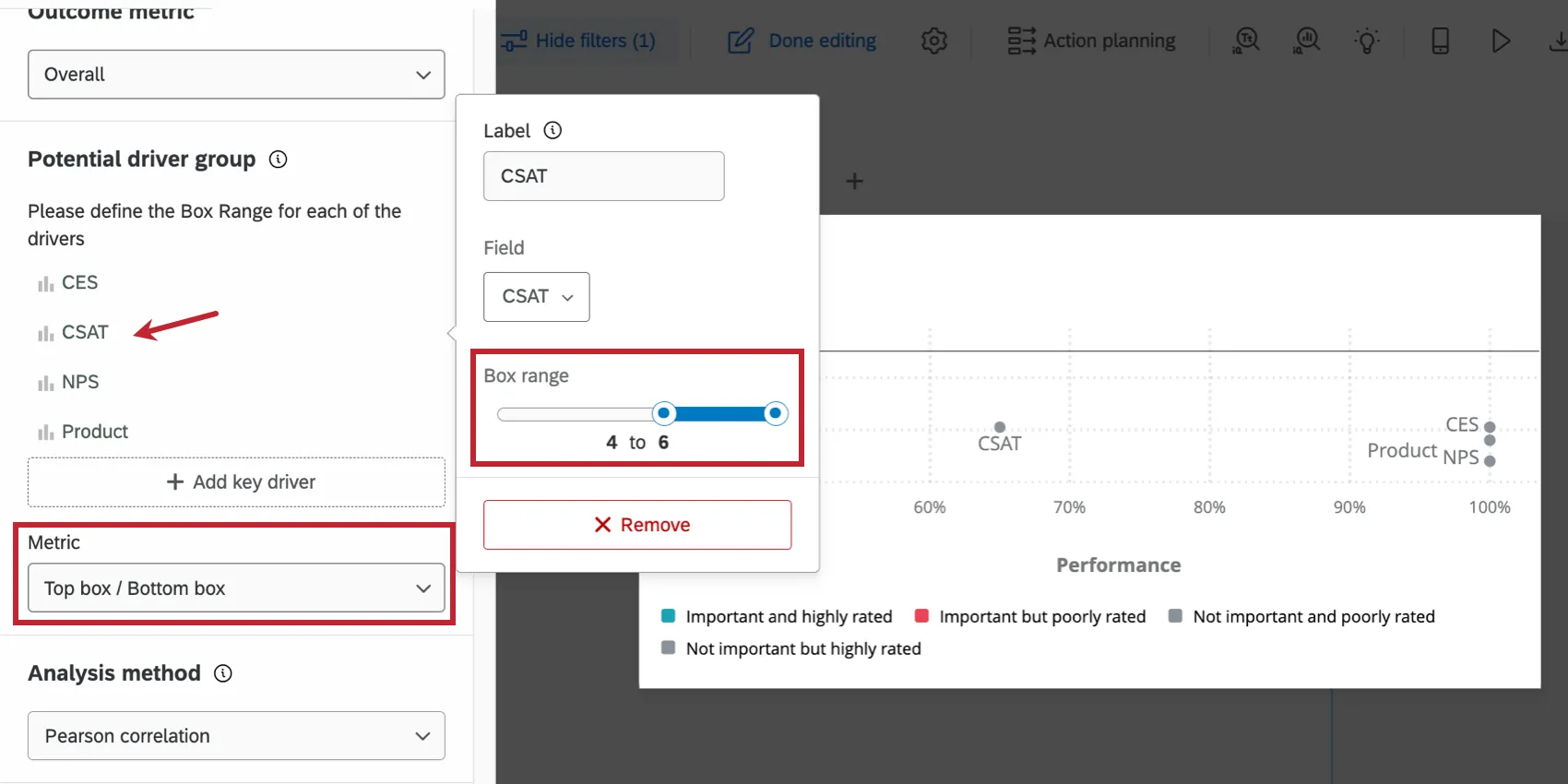
Task: Open Top box / Bottom box dropdown
Action: (236, 588)
